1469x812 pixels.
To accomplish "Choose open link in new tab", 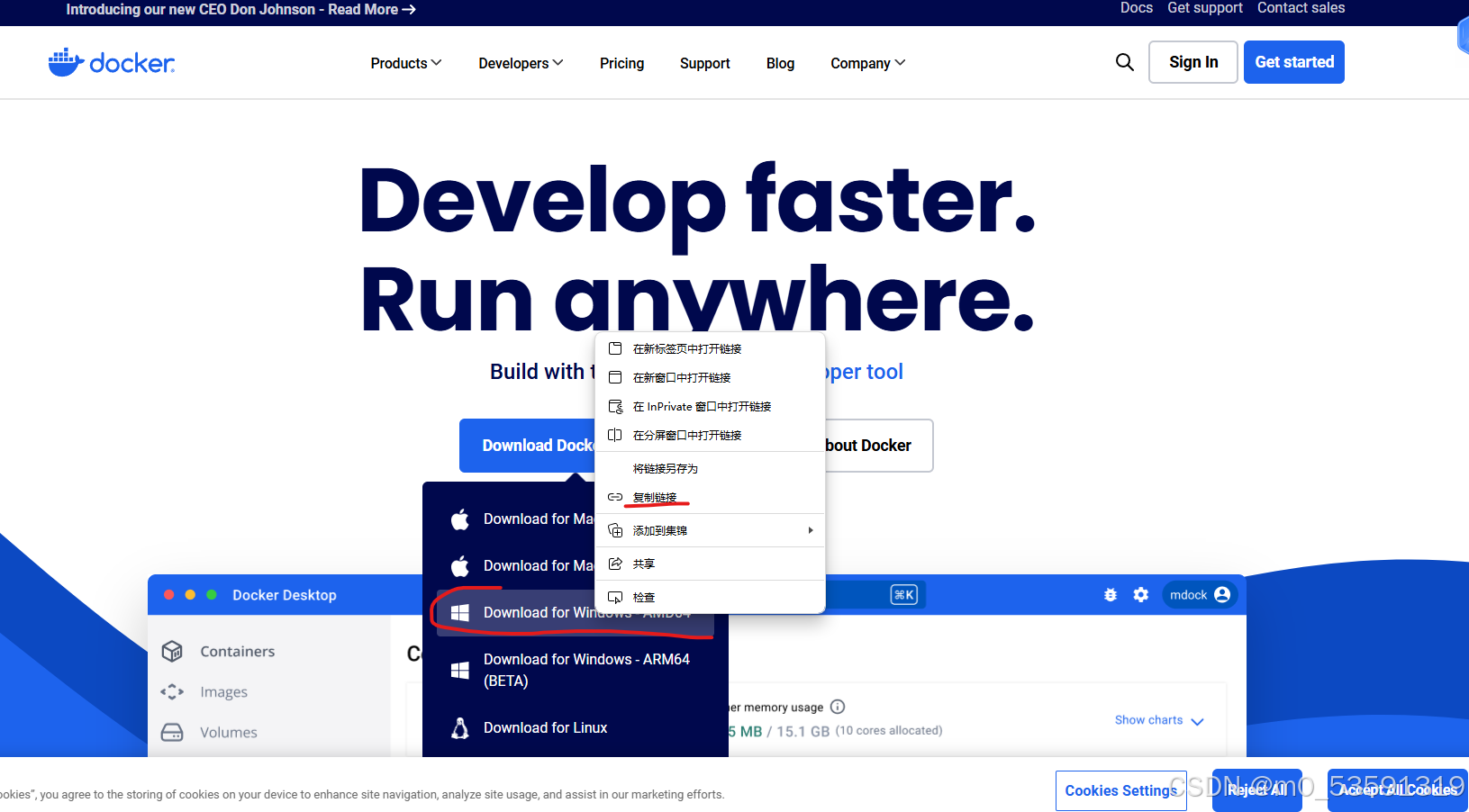I will (x=710, y=348).
